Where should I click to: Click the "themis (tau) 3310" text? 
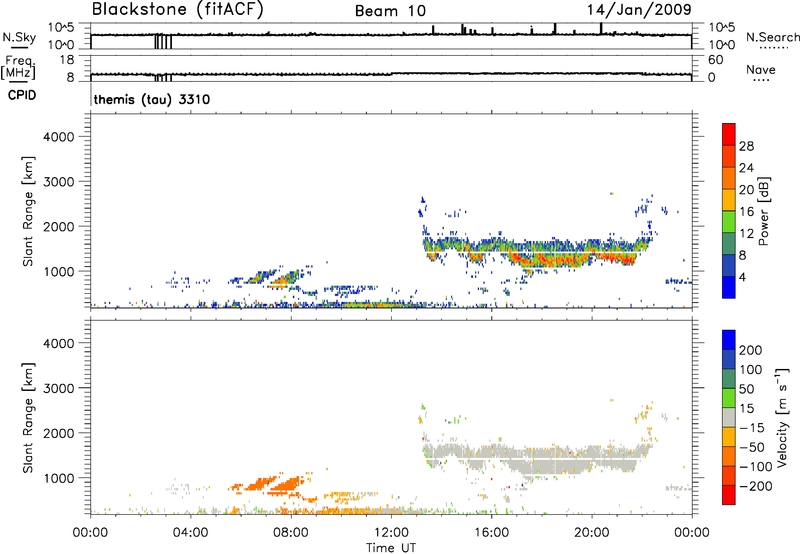click(152, 99)
